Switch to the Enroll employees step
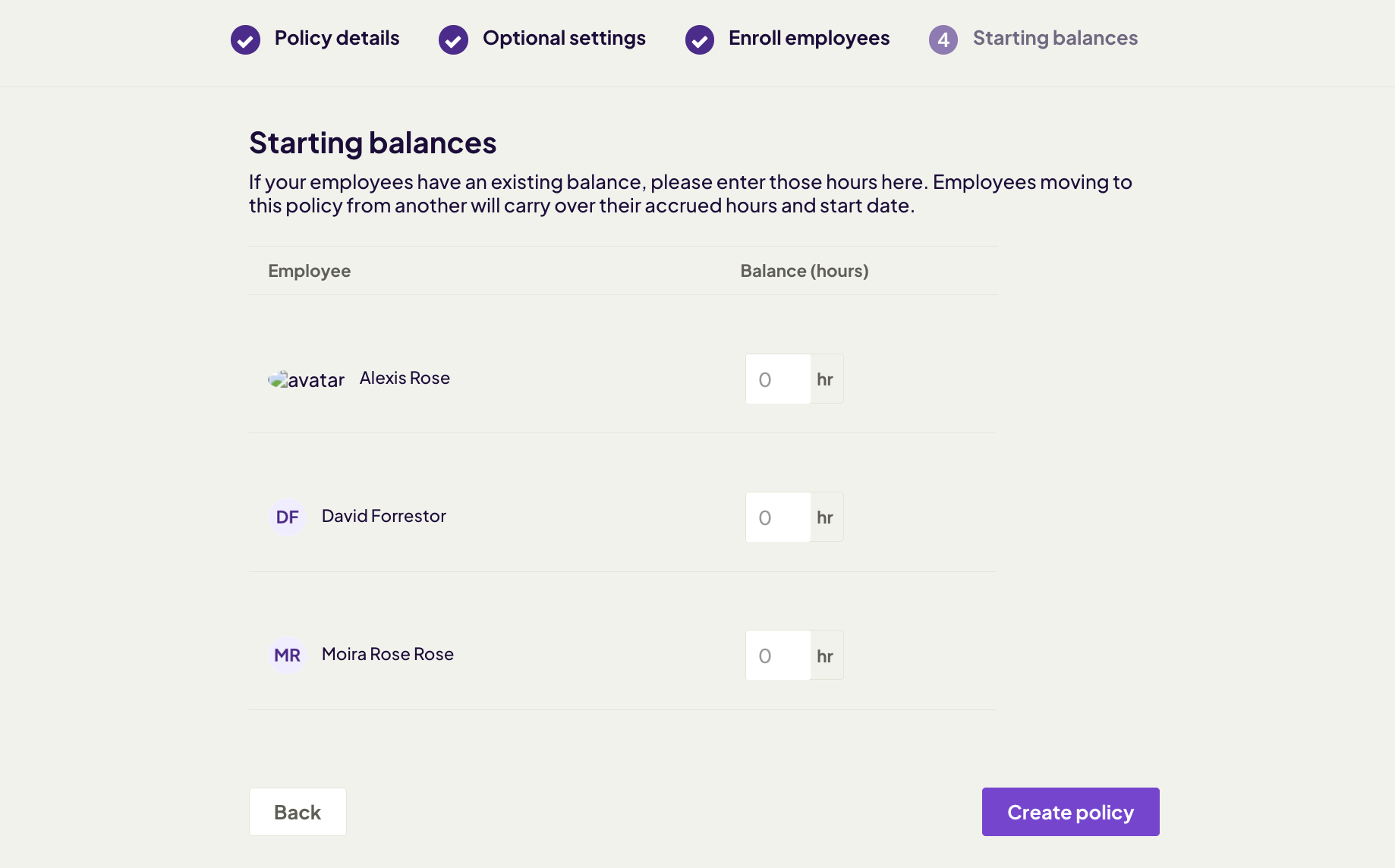This screenshot has height=868, width=1395. pyautogui.click(x=809, y=38)
